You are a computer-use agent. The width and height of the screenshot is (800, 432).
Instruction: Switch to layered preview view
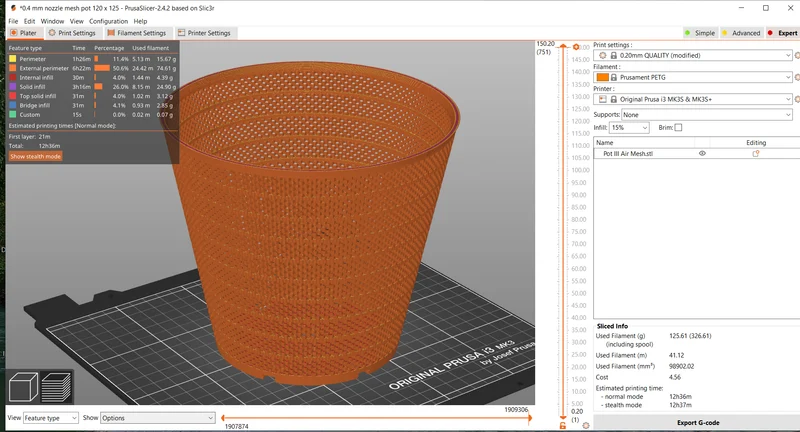56,387
